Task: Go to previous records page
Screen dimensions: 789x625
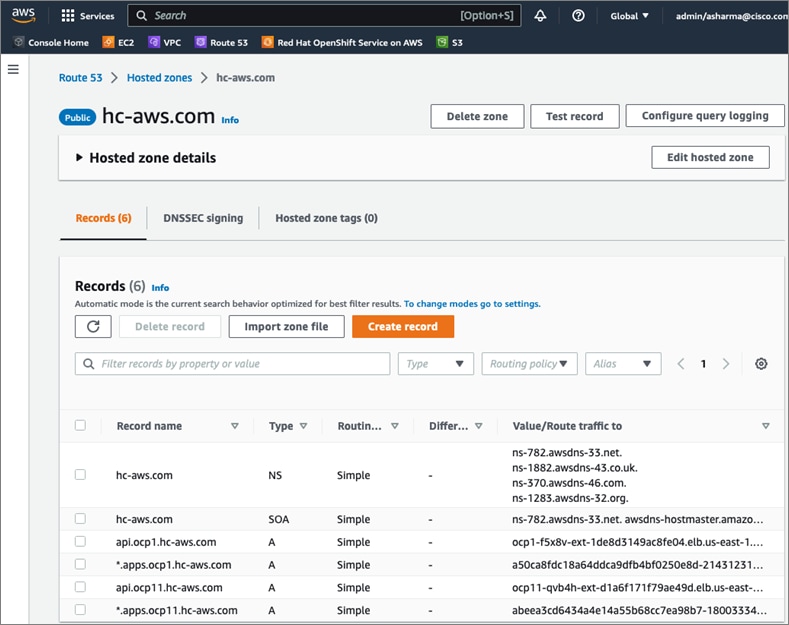Action: point(681,363)
